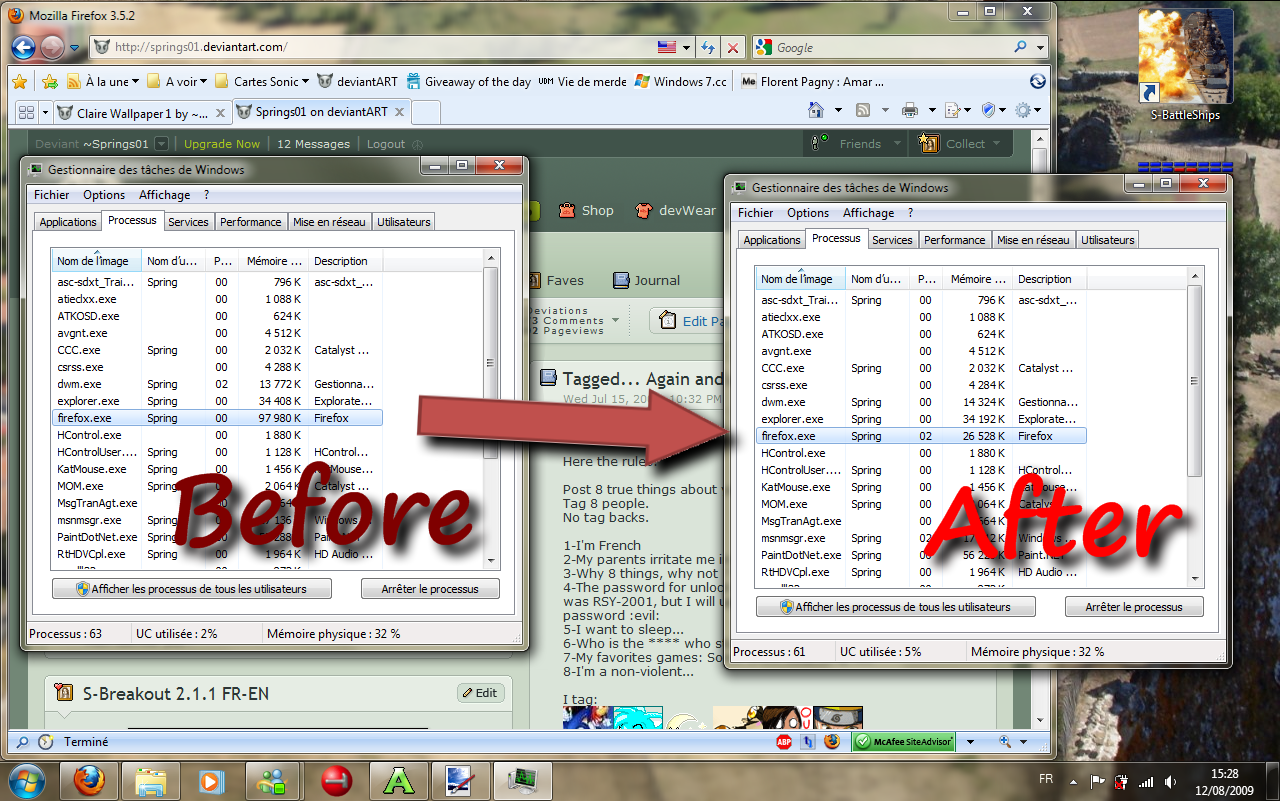Image resolution: width=1280 pixels, height=801 pixels.
Task: Expand the ~Springs01 deviant menu arrow
Action: pyautogui.click(x=162, y=144)
